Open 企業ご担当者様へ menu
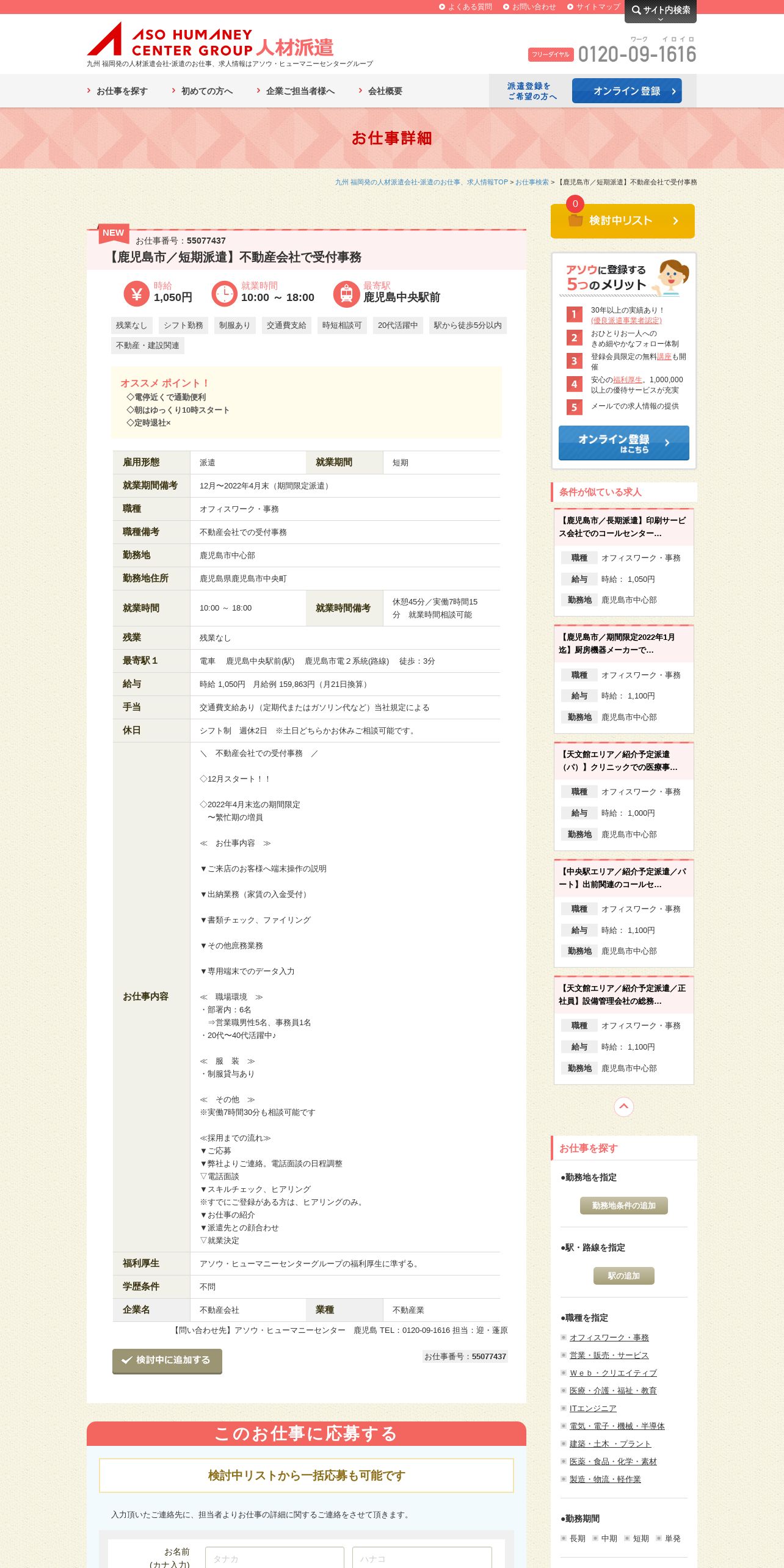The width and height of the screenshot is (784, 1568). click(296, 91)
